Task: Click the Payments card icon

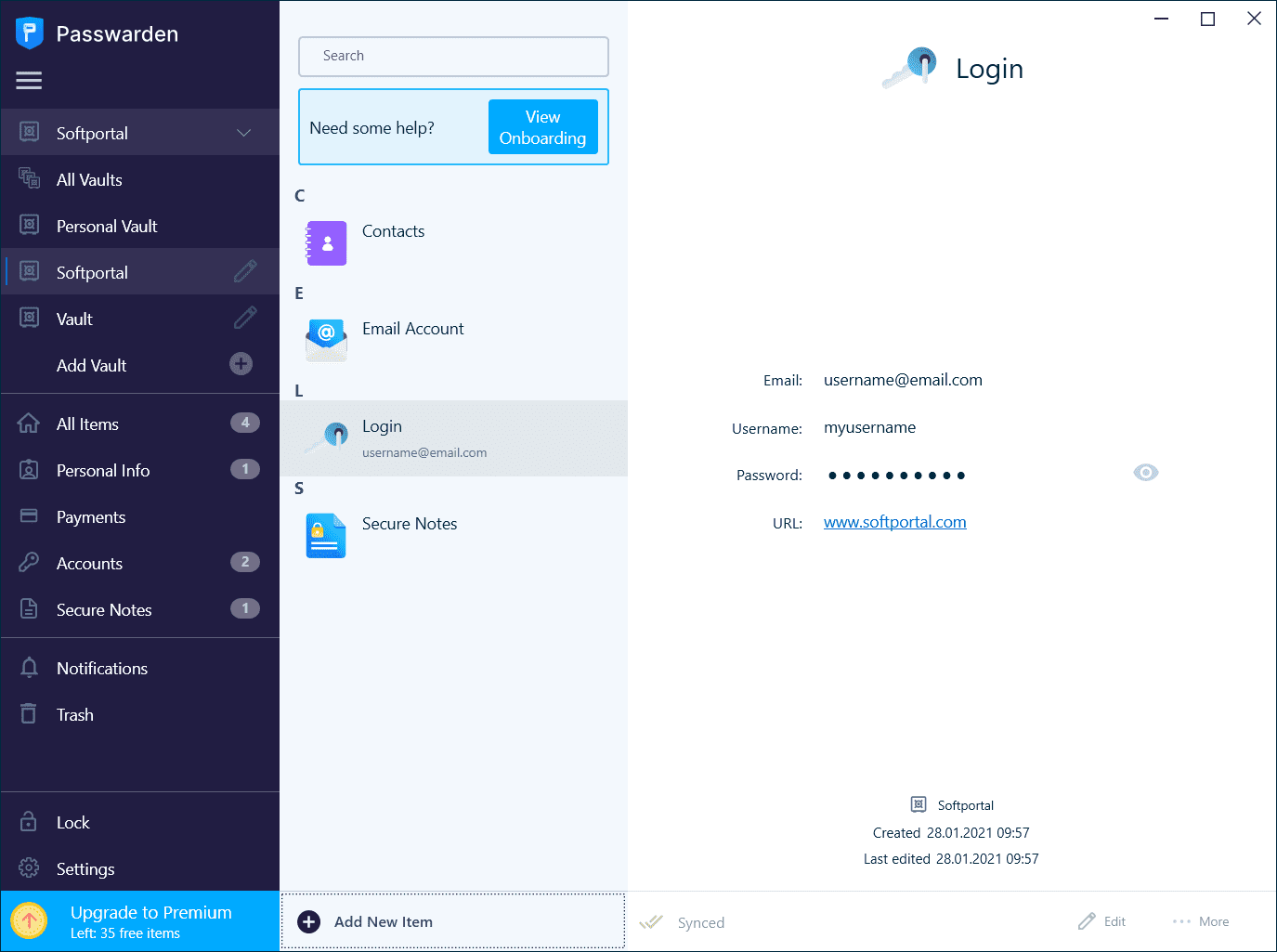Action: (29, 515)
